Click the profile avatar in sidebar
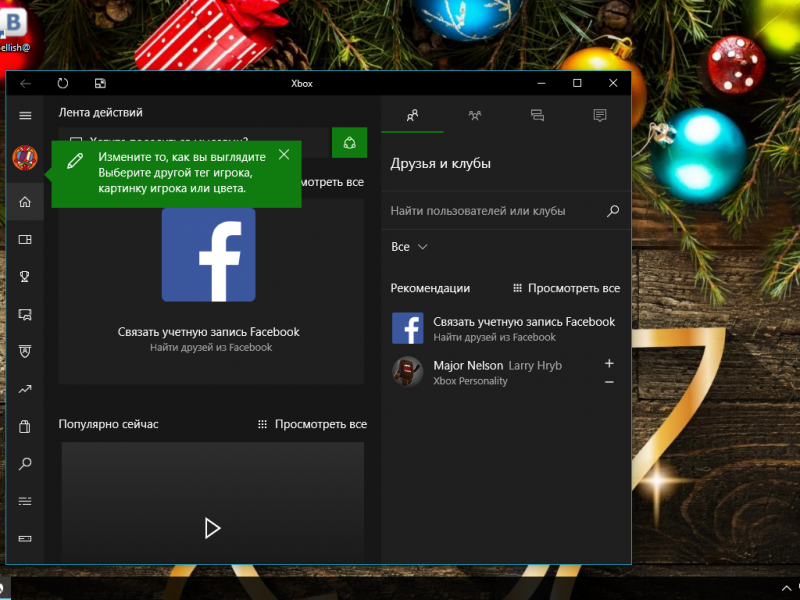The image size is (800, 600). 25,158
